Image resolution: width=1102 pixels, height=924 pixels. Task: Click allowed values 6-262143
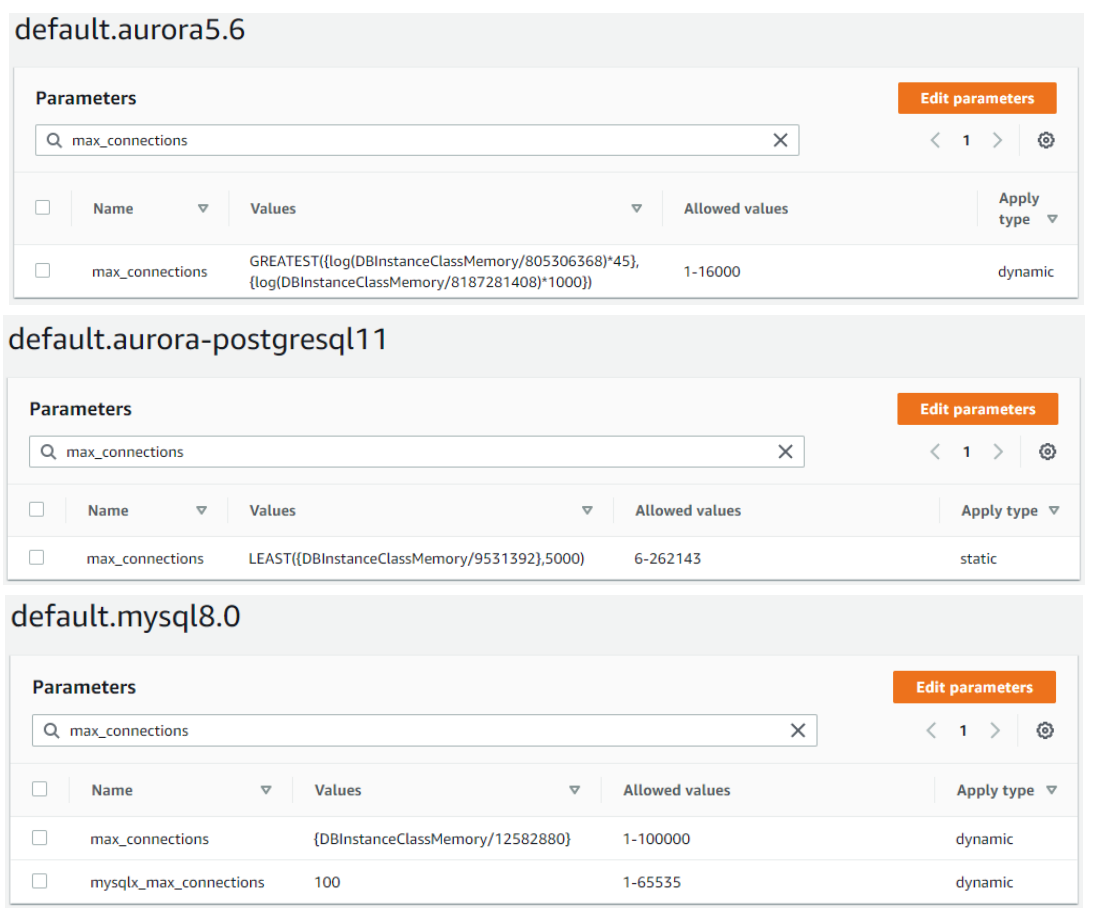point(668,559)
